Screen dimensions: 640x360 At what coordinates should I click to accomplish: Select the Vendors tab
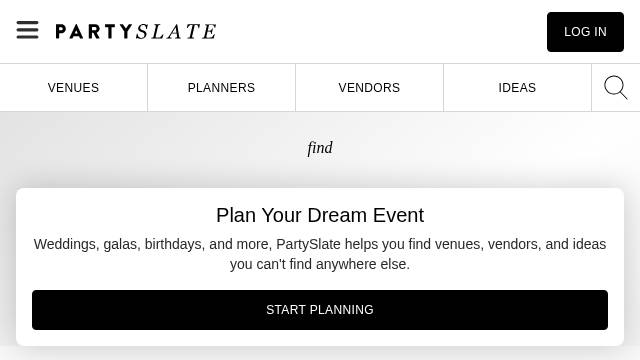[x=369, y=87]
